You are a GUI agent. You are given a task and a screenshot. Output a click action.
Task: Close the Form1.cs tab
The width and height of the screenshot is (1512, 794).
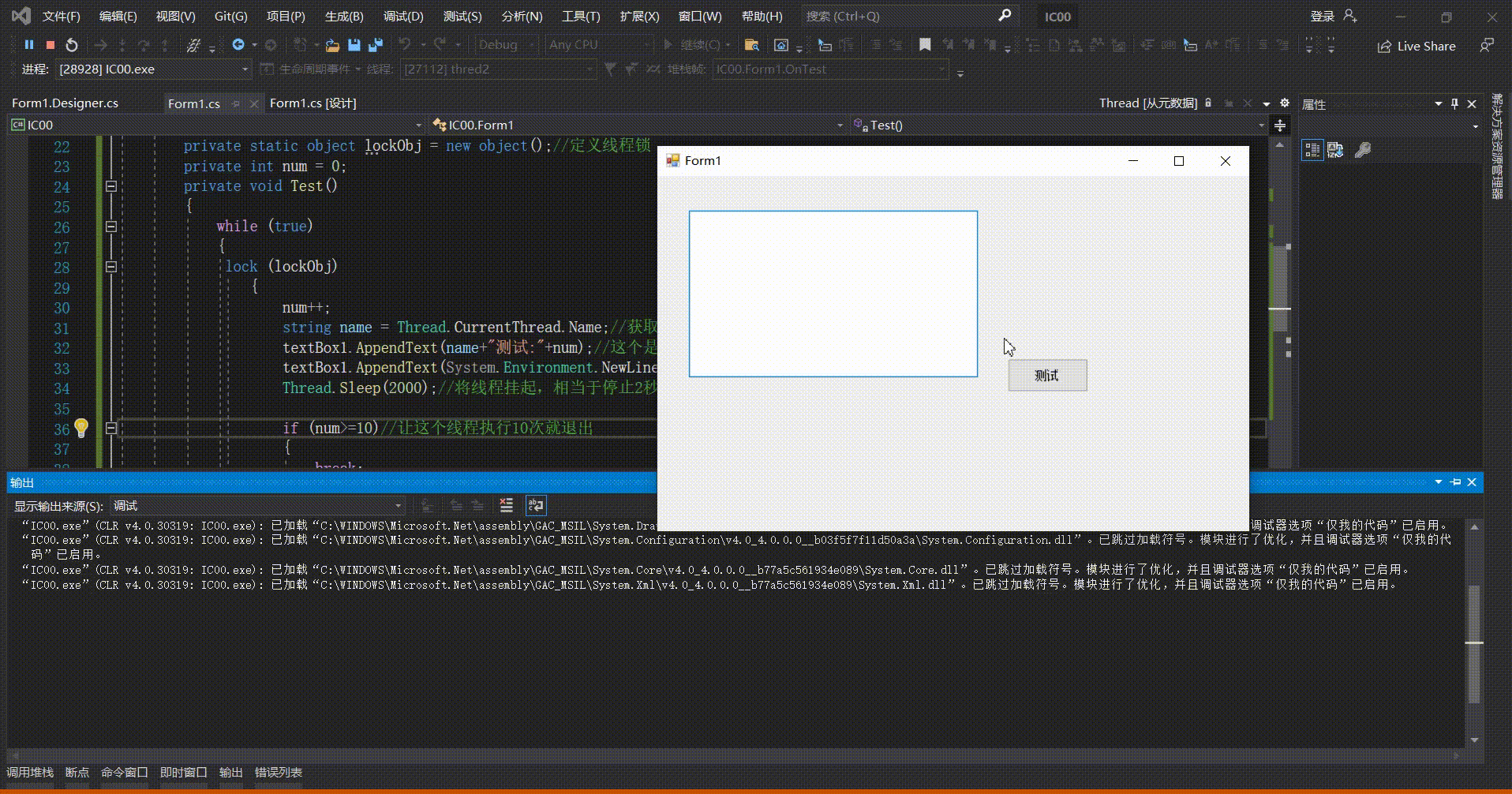click(x=254, y=103)
